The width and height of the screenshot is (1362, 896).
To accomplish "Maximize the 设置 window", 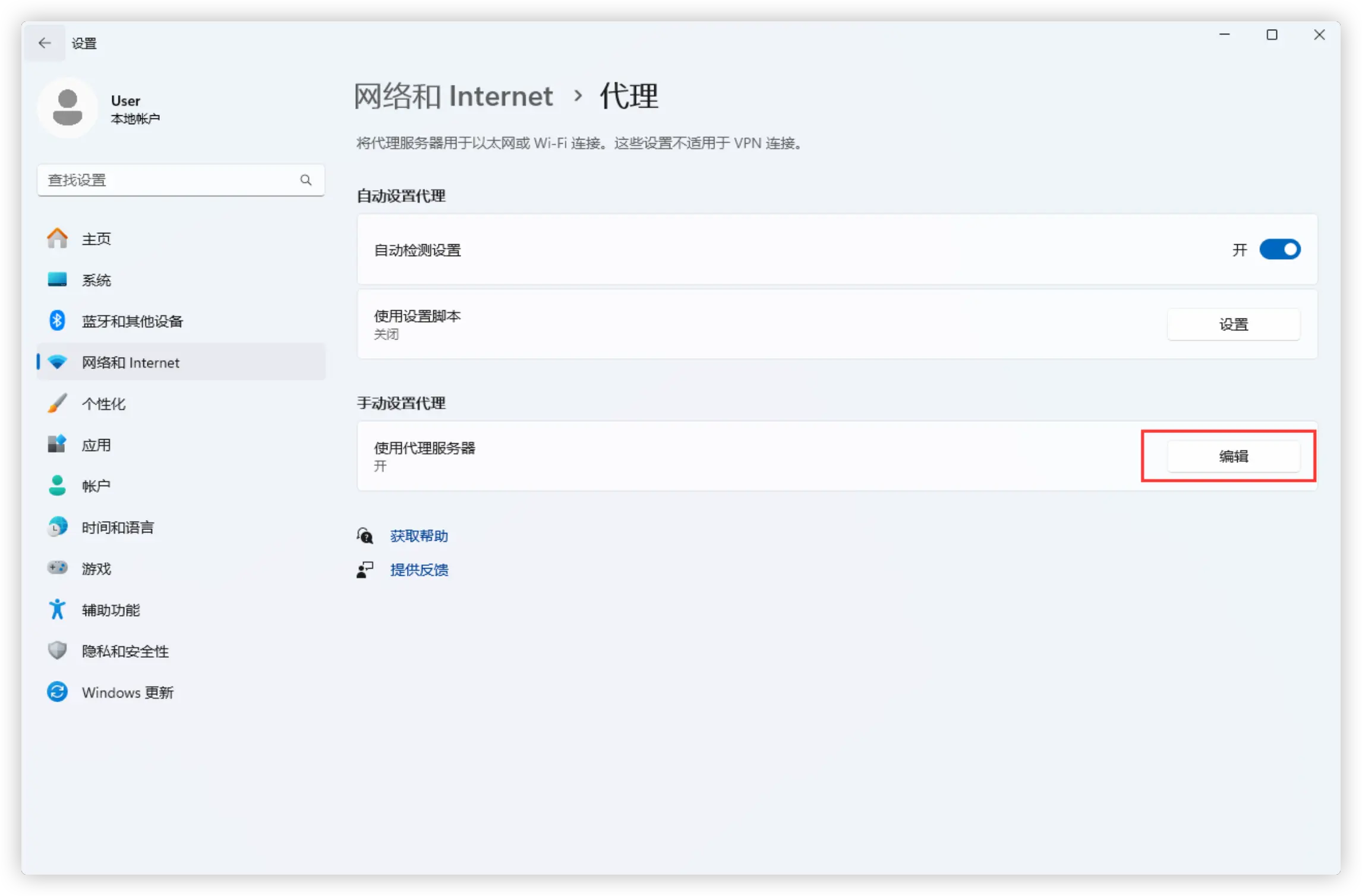I will tap(1272, 34).
